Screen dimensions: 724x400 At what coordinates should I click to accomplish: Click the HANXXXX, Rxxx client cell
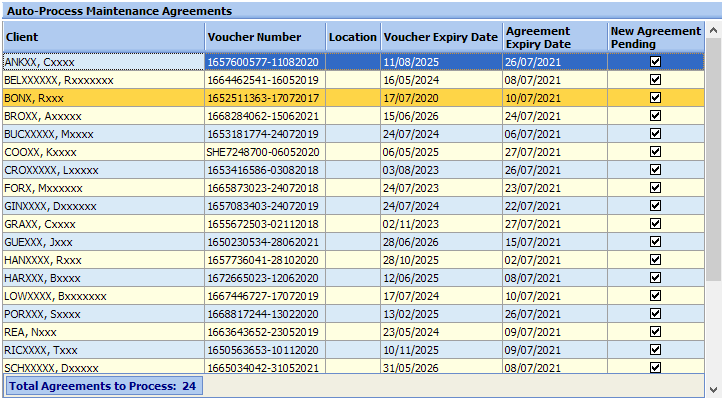pos(104,260)
